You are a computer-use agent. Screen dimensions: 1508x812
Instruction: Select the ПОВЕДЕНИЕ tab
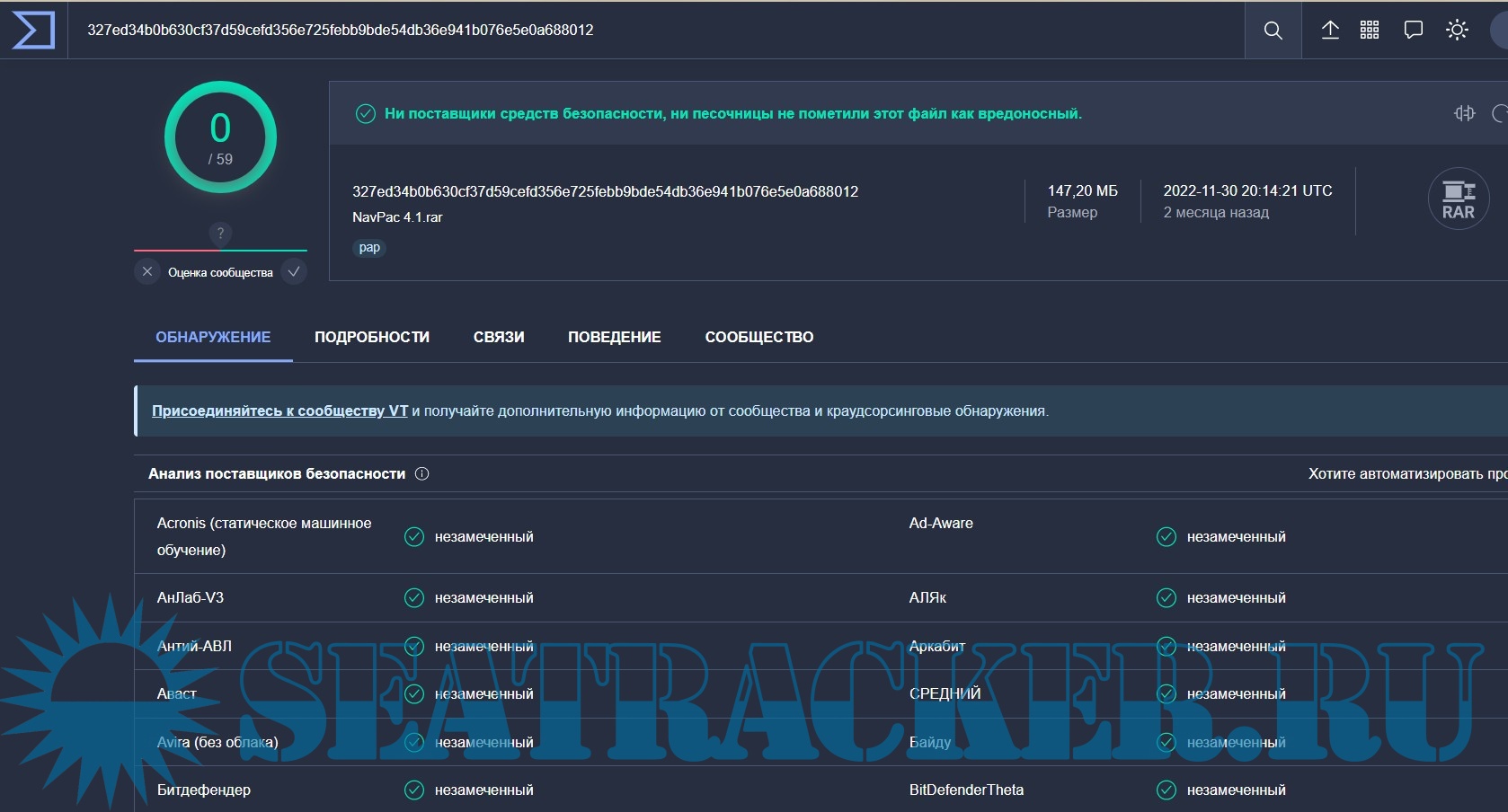(615, 338)
